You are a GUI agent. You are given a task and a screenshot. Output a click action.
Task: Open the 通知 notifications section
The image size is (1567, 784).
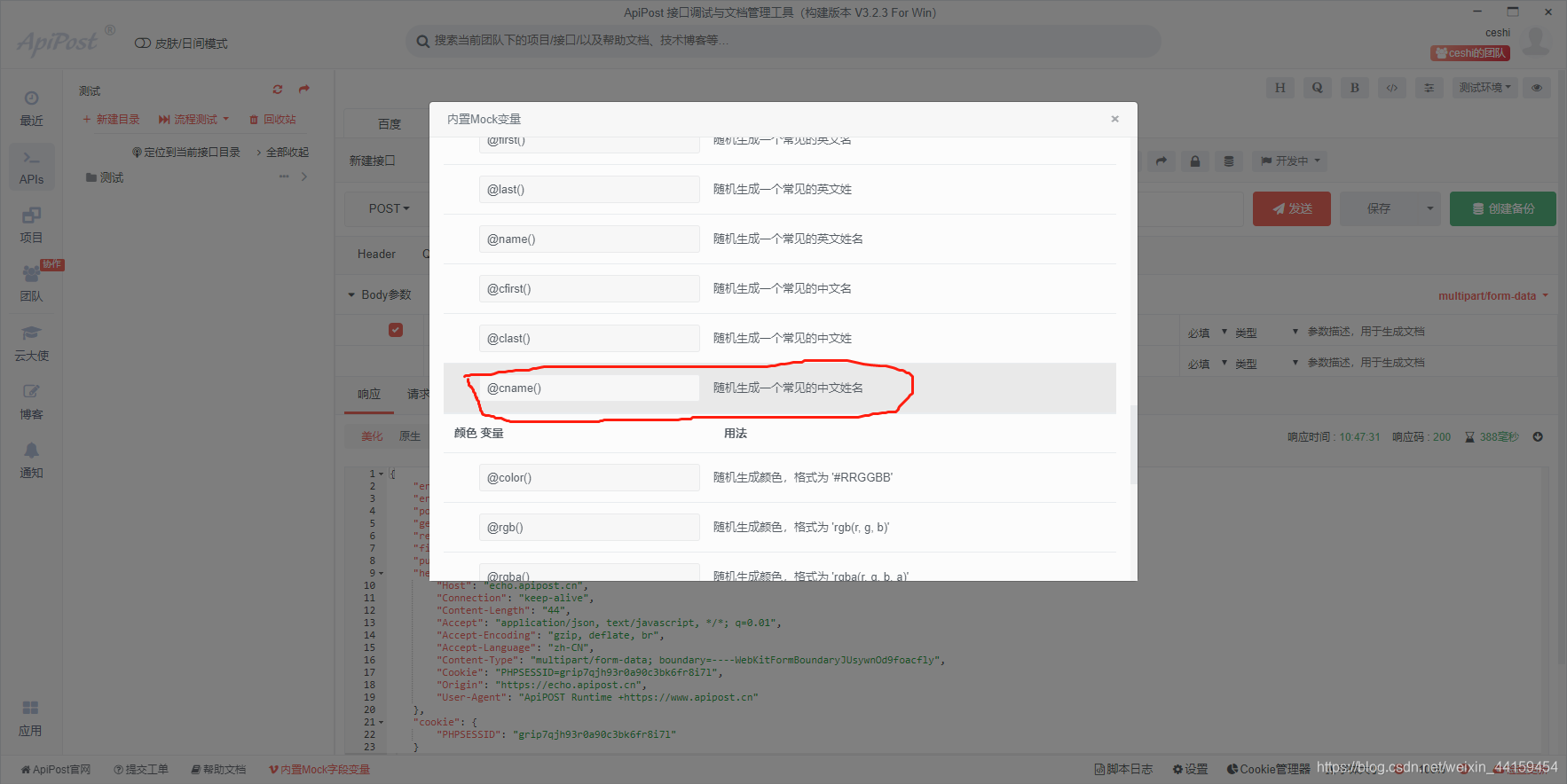click(x=31, y=460)
